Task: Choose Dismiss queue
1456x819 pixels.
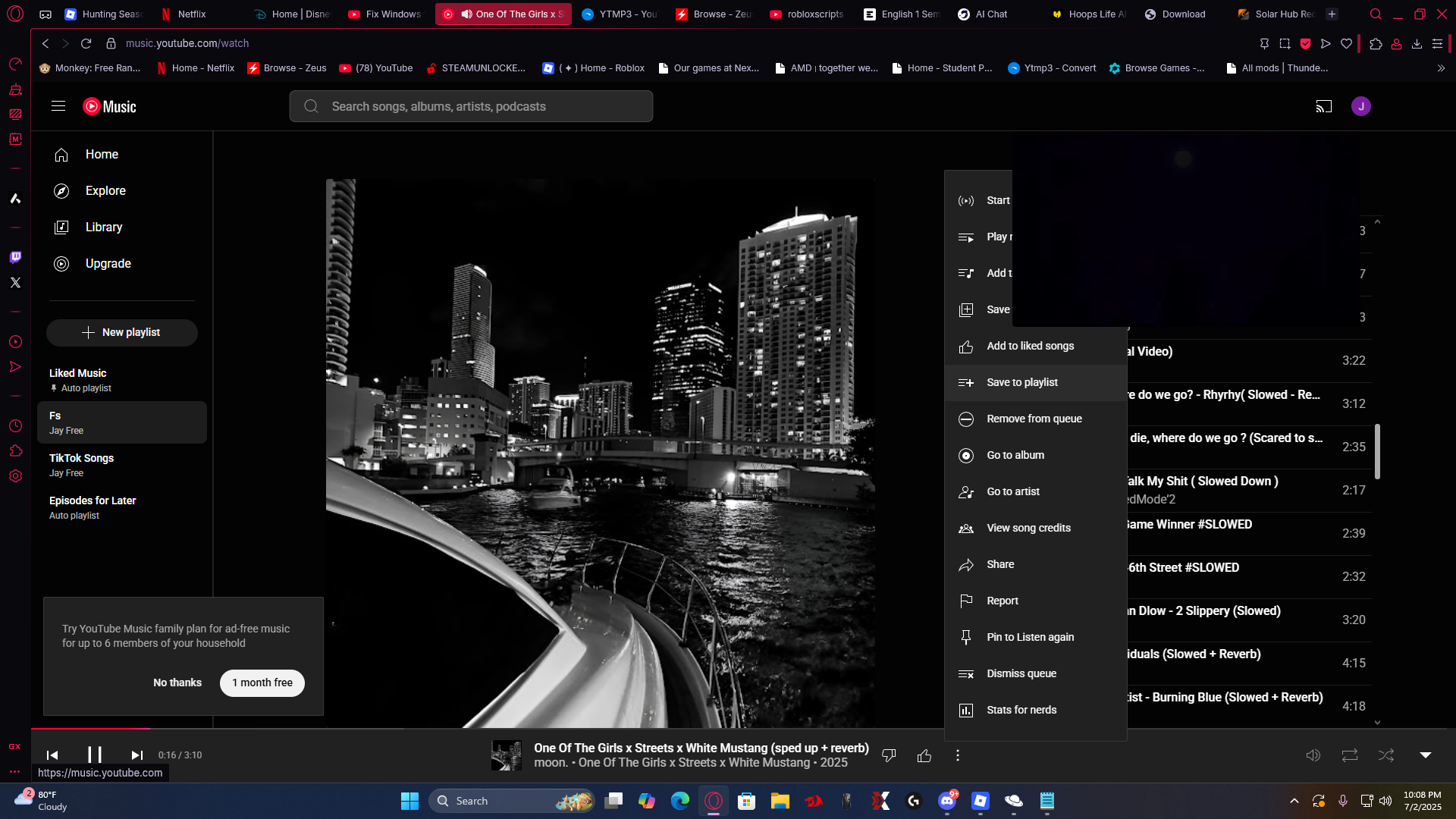Action: click(1036, 674)
